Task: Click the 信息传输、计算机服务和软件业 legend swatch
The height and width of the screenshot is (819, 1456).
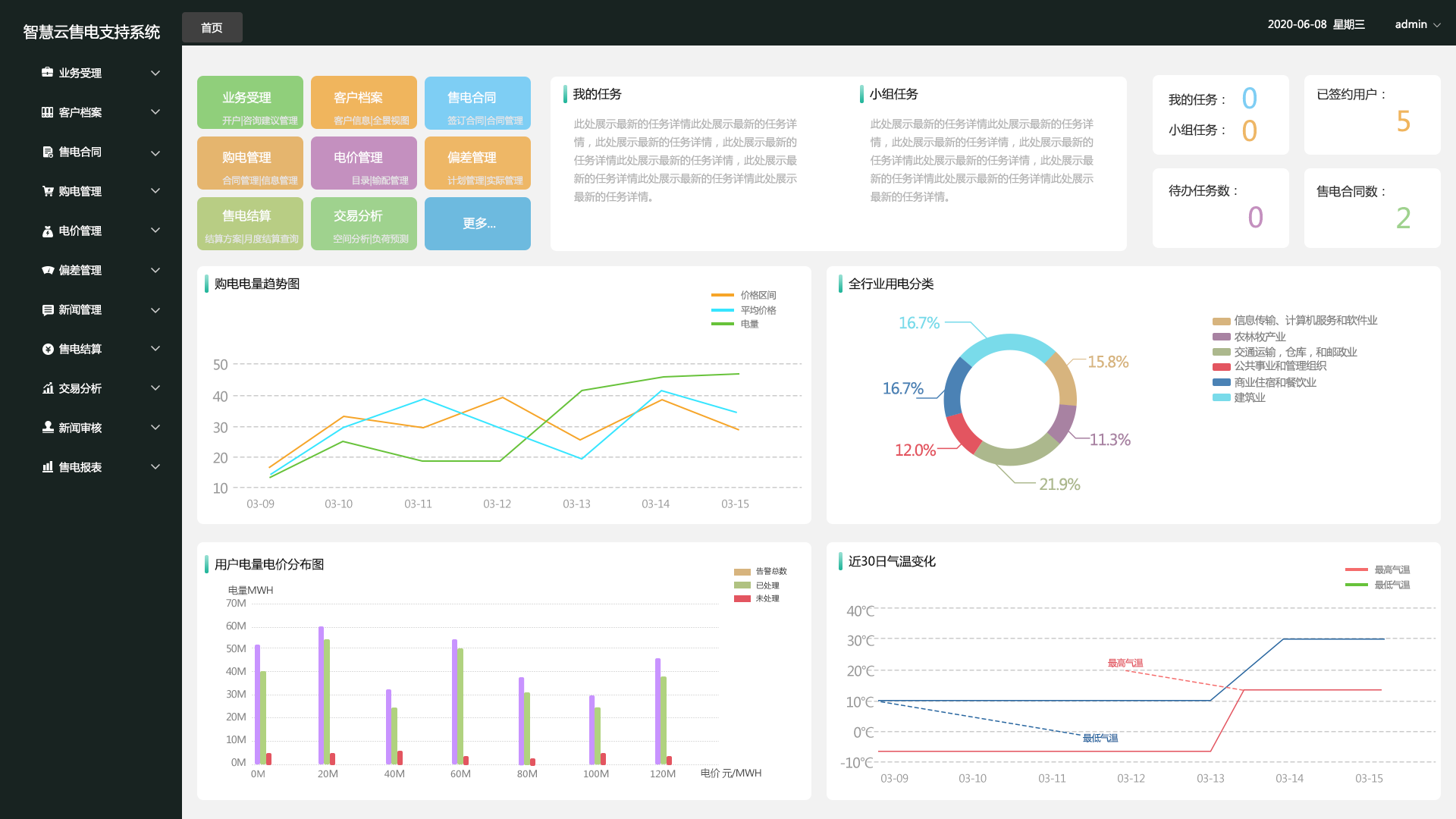Action: (1221, 321)
